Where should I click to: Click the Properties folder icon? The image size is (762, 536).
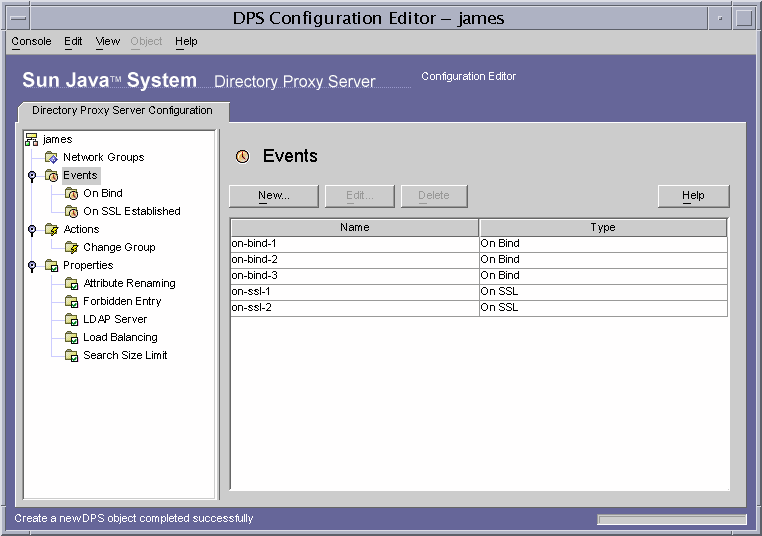pos(52,265)
